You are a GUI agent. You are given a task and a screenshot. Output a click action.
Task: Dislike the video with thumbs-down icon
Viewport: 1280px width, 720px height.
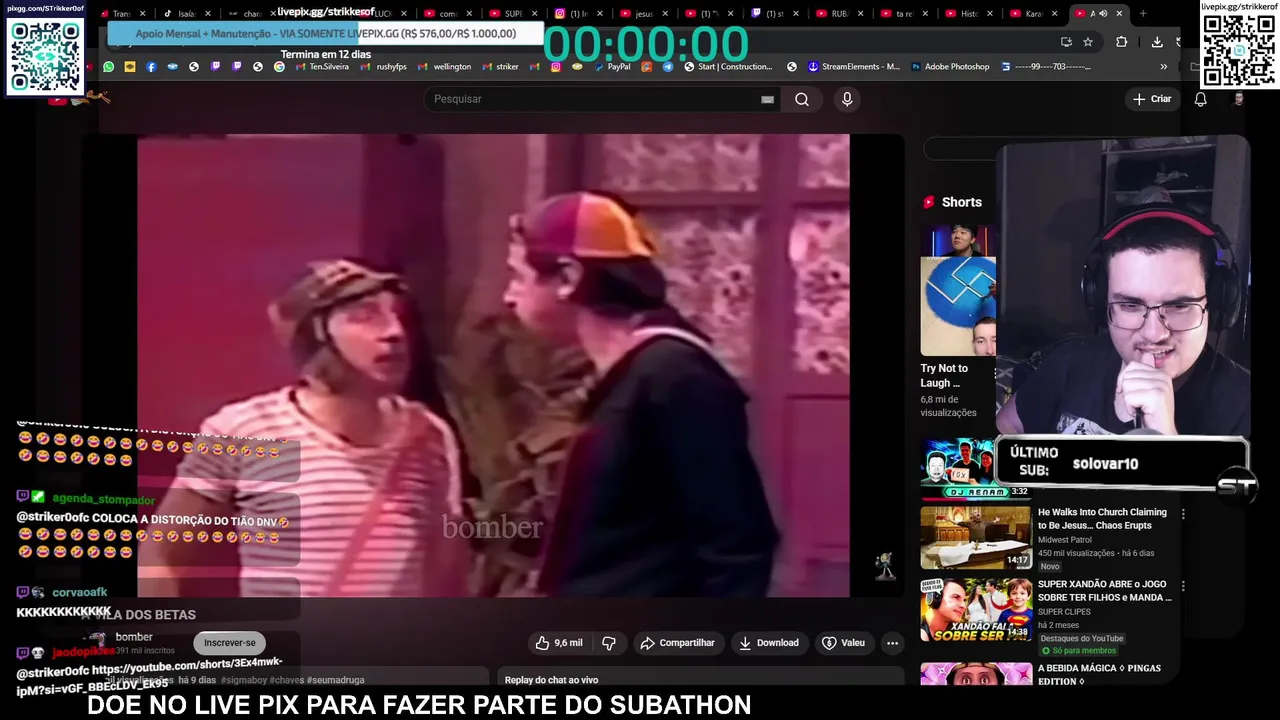click(608, 643)
